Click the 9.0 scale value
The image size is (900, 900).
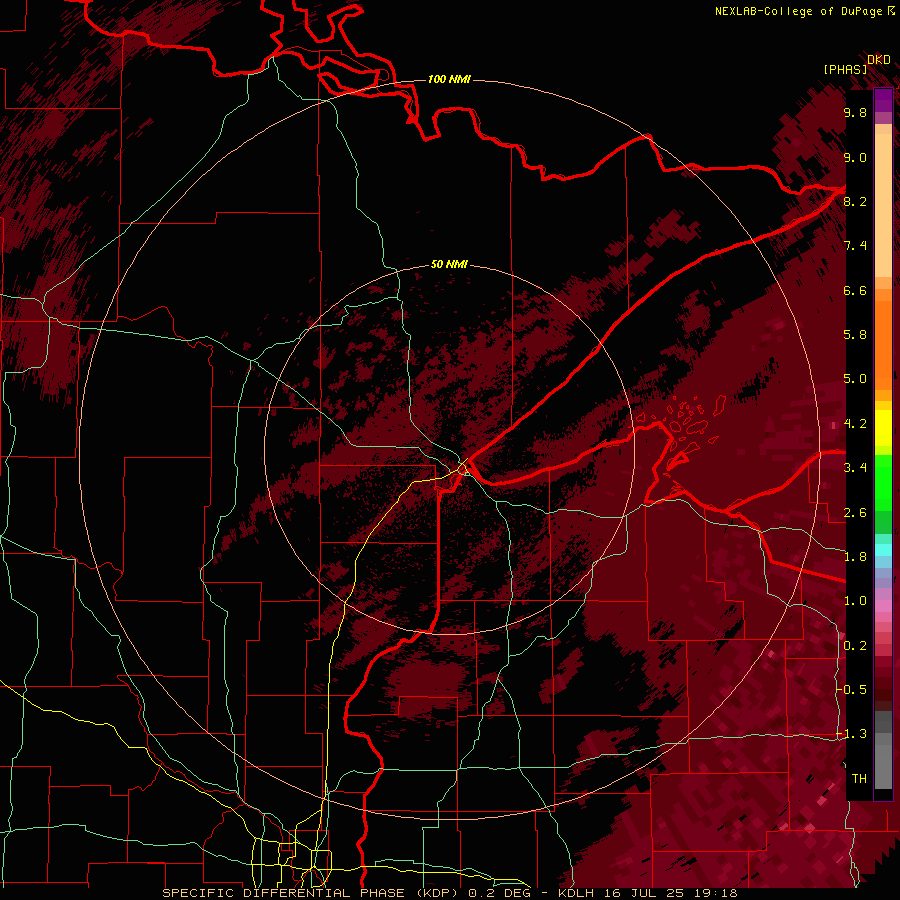tap(855, 157)
